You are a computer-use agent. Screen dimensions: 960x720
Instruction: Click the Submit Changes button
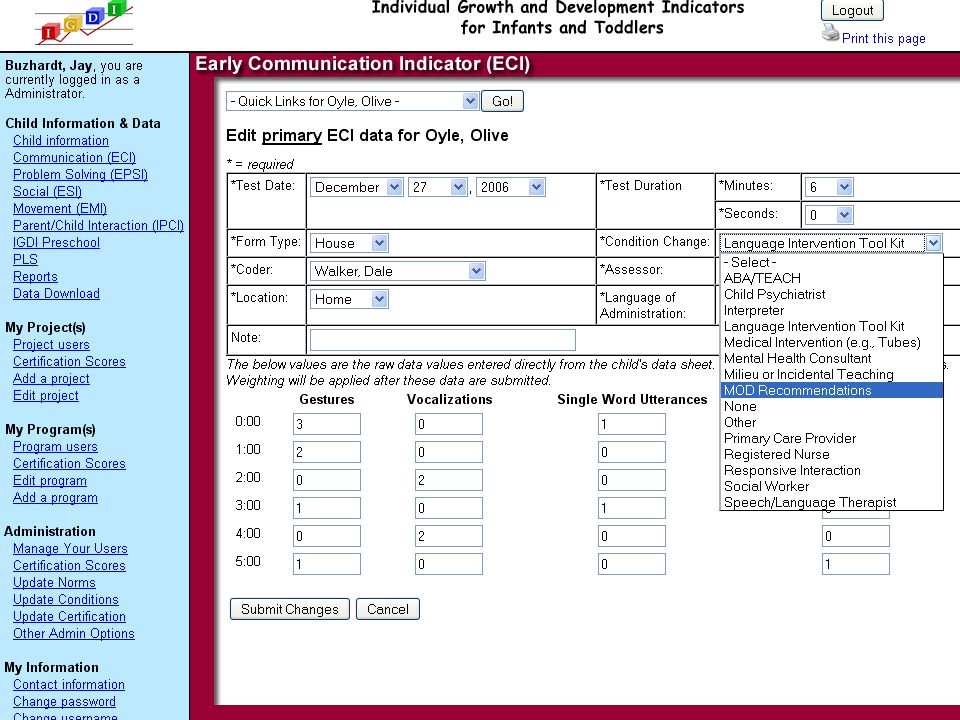click(x=290, y=609)
